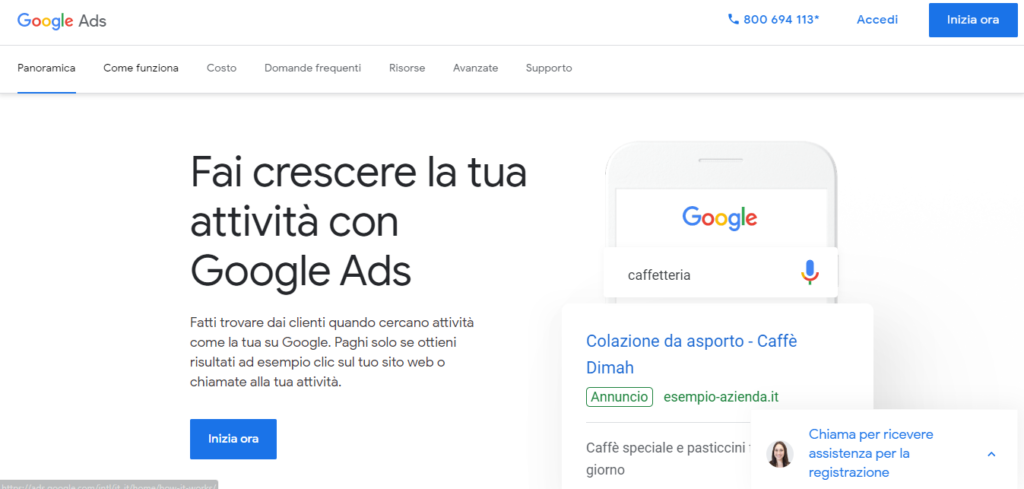Select the Panoramica tab
1024x489 pixels.
pyautogui.click(x=46, y=68)
